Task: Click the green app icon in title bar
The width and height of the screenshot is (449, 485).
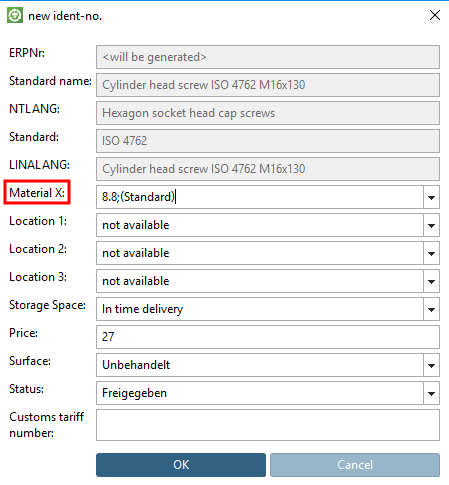Action: click(15, 15)
